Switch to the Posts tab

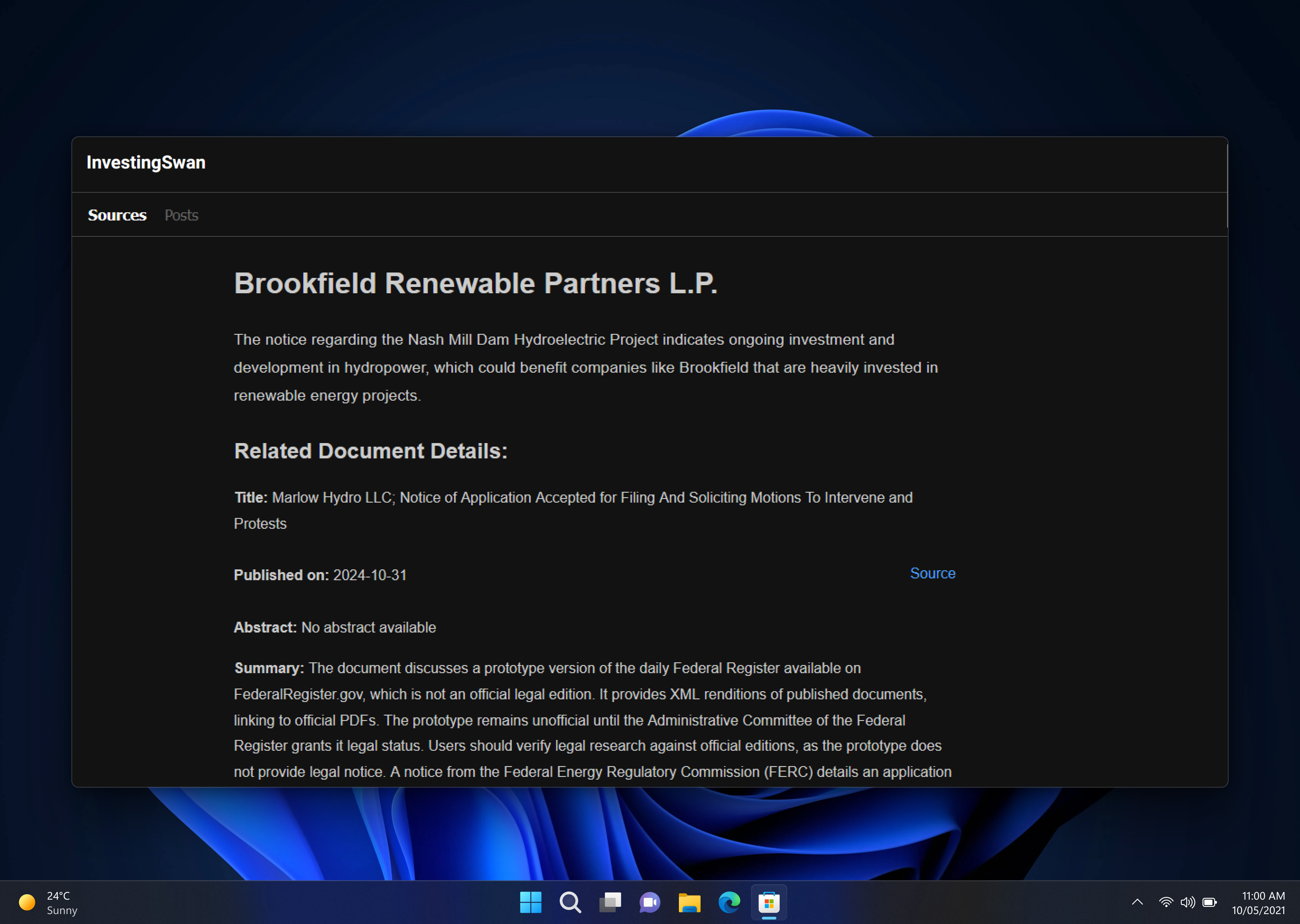181,215
